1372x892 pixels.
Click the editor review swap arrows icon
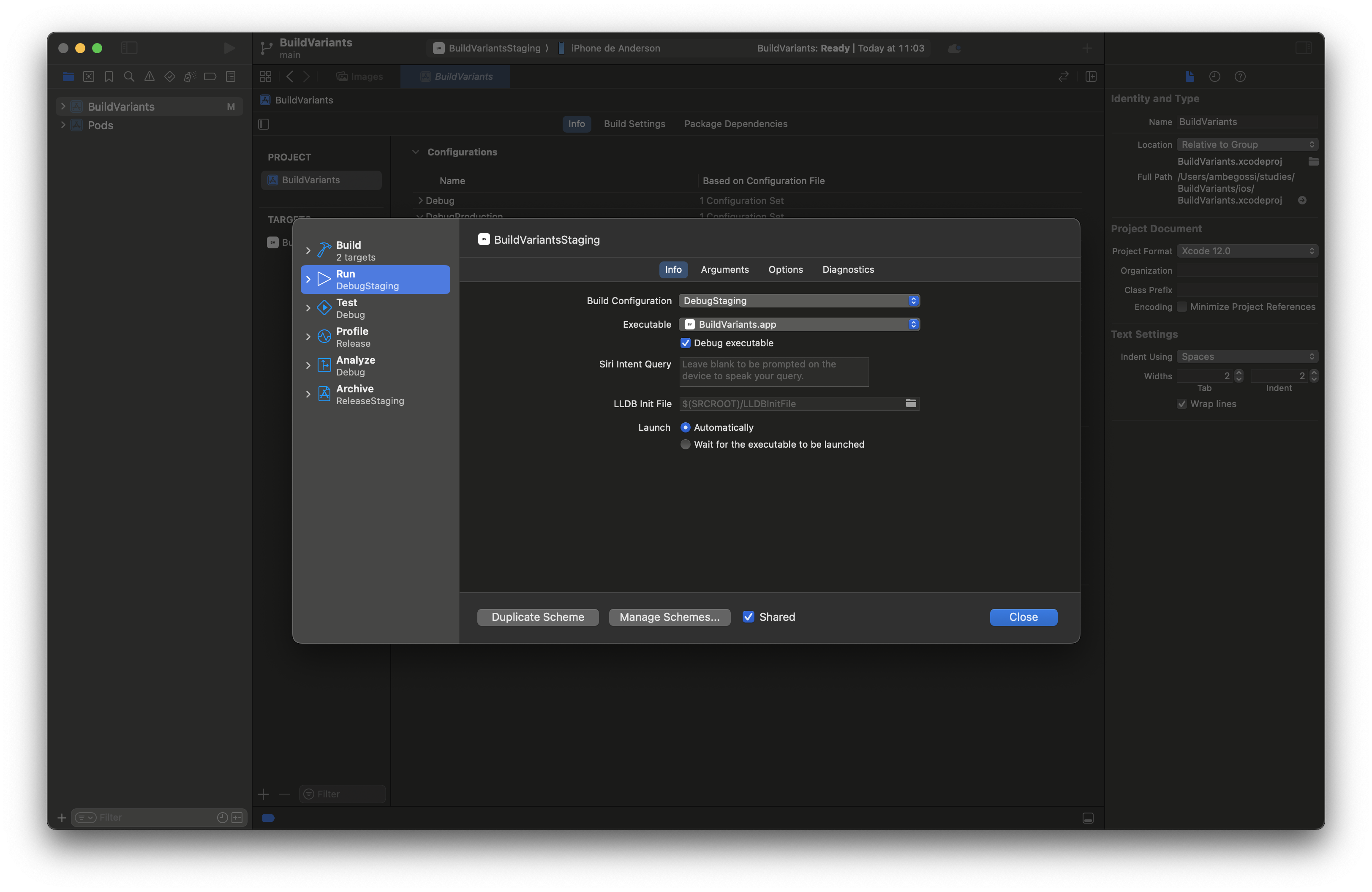point(1064,76)
